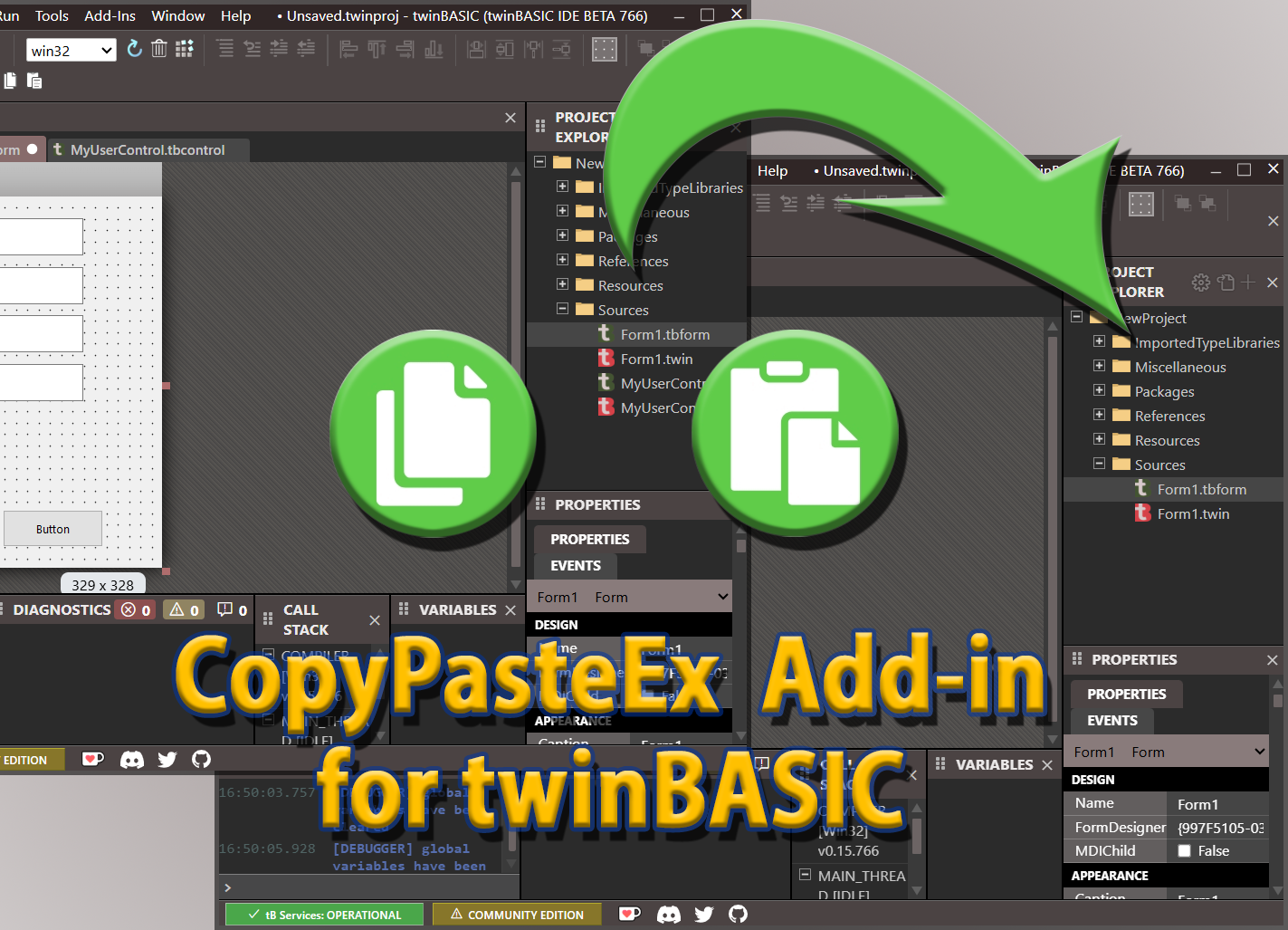
Task: Expand Resources folder in front Project Explorer
Action: click(1099, 439)
